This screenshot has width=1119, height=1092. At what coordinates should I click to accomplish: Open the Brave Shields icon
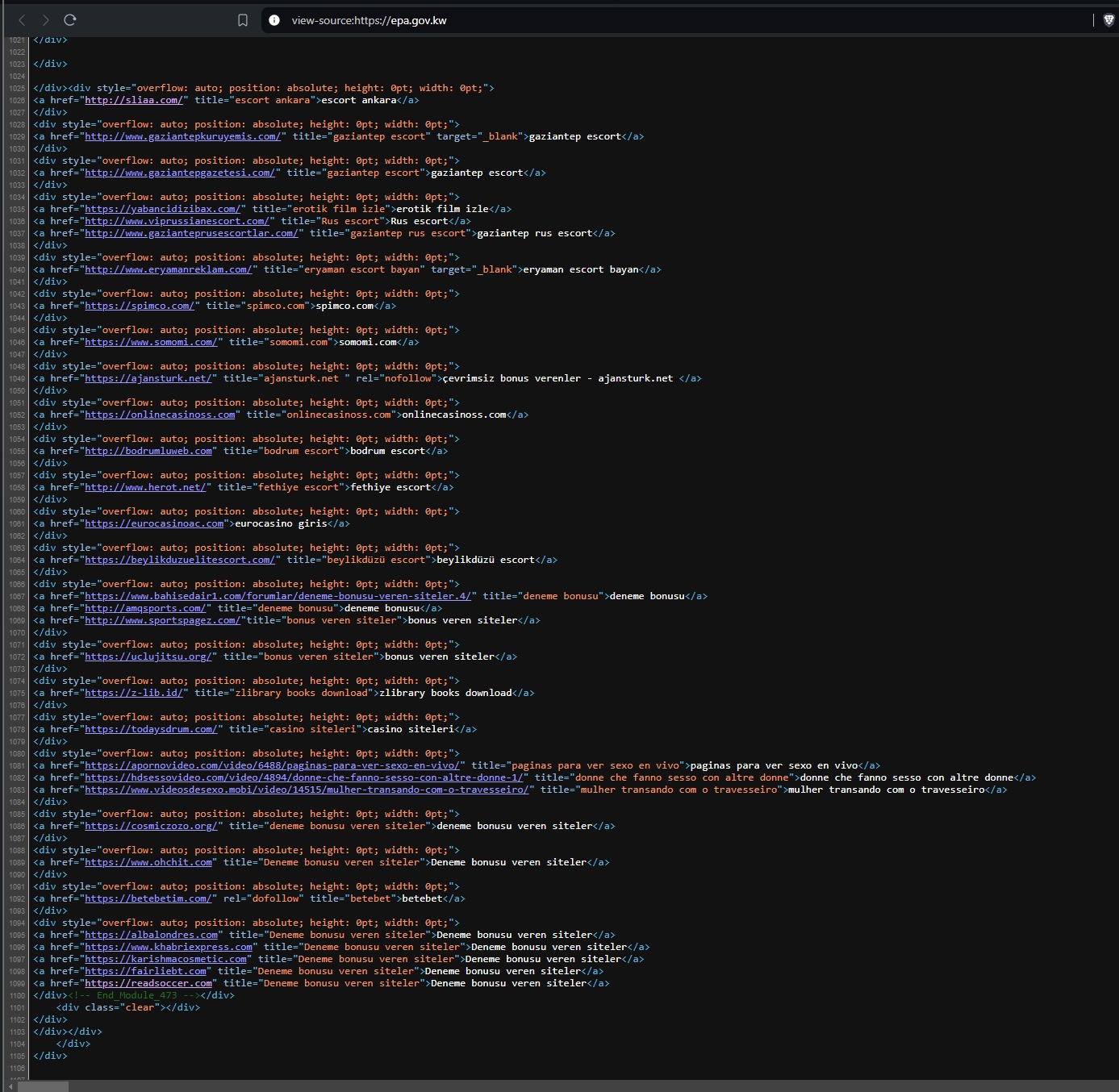pyautogui.click(x=1105, y=20)
